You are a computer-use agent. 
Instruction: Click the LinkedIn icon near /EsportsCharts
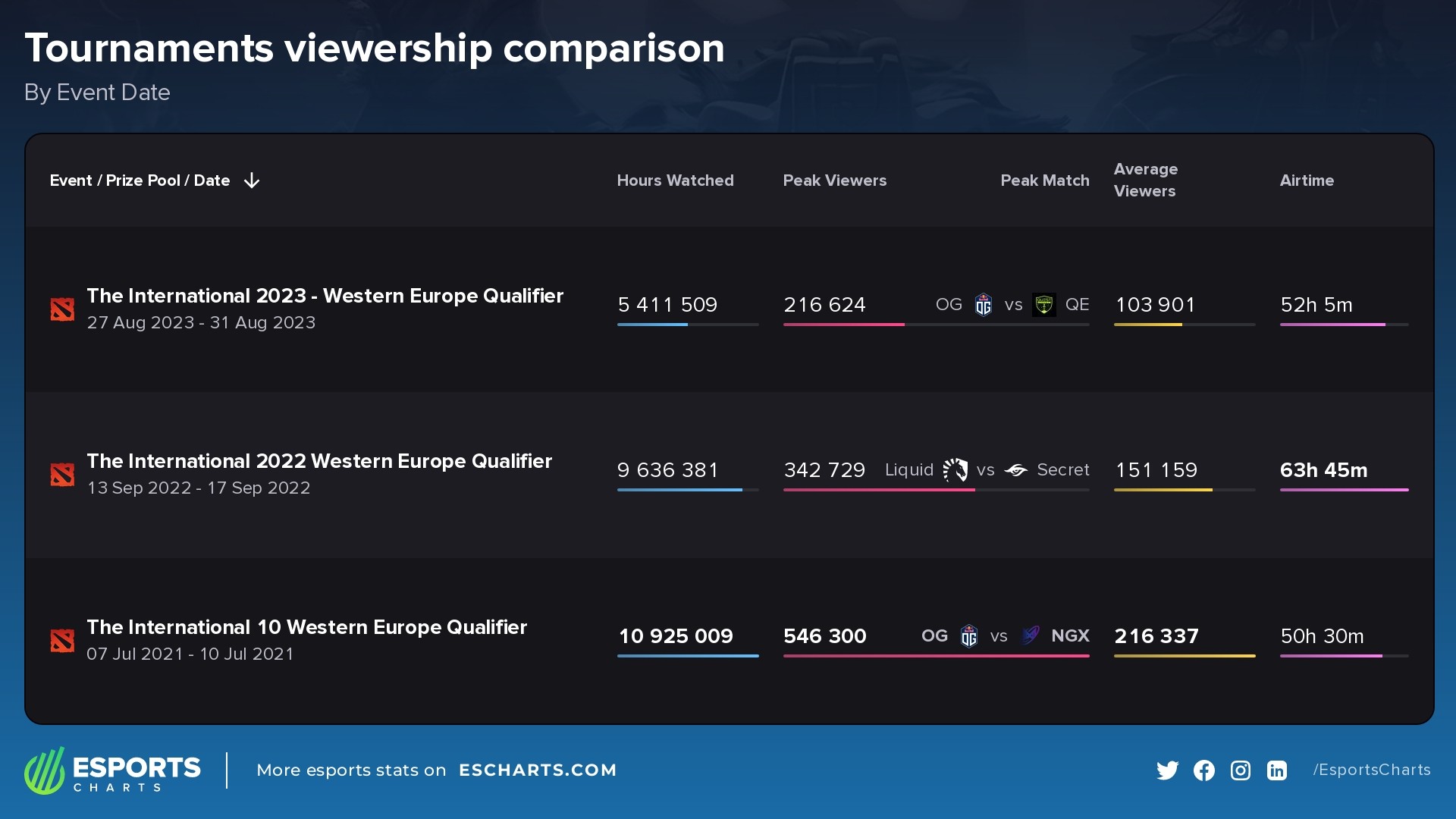1277,770
